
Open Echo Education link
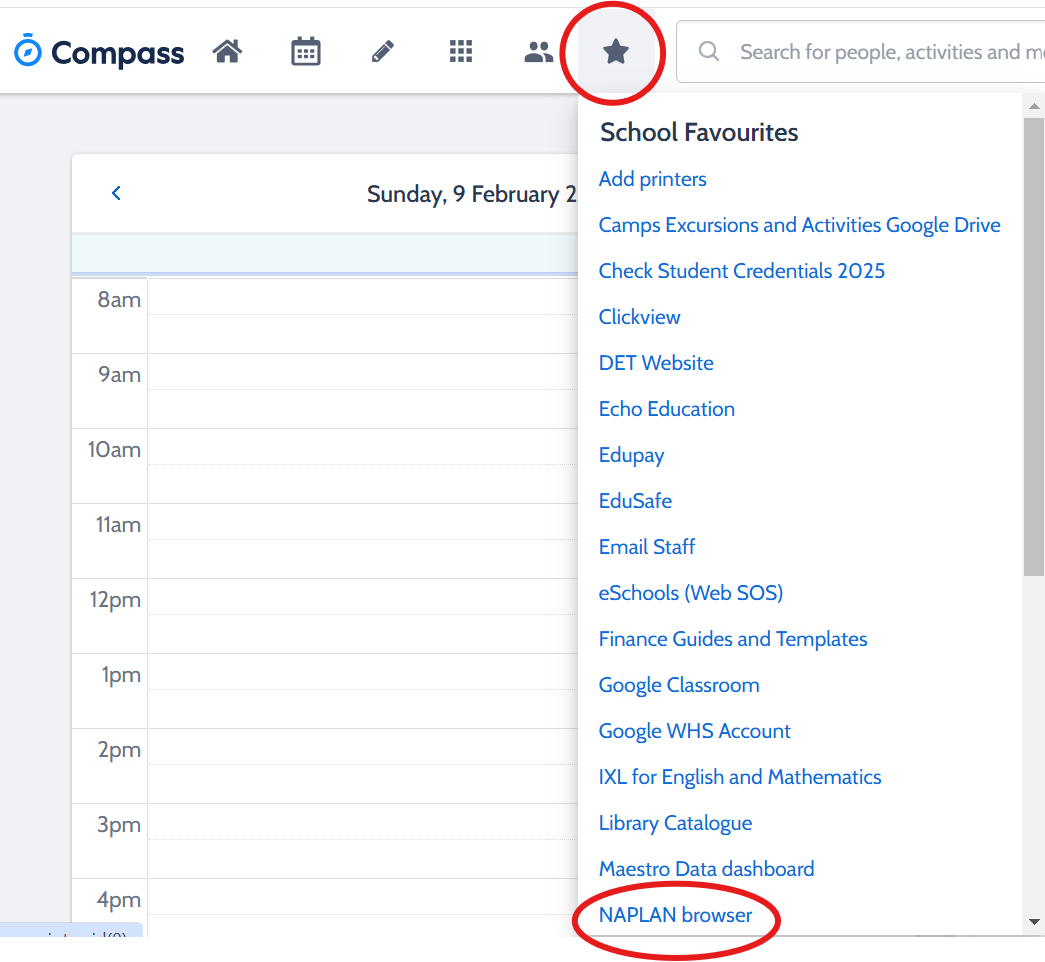tap(666, 409)
